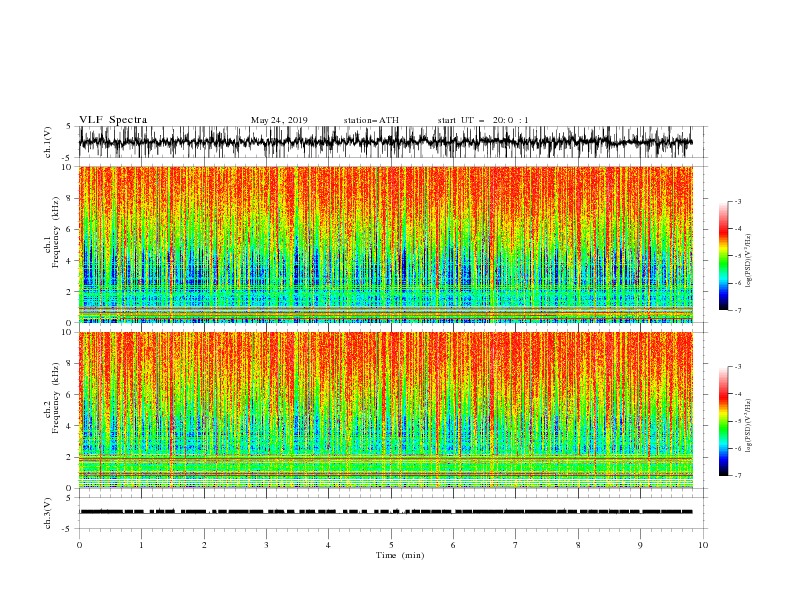The image size is (792, 612).
Task: Click the "6" kHz tick on ch.2 frequency axis
Action: (x=70, y=395)
